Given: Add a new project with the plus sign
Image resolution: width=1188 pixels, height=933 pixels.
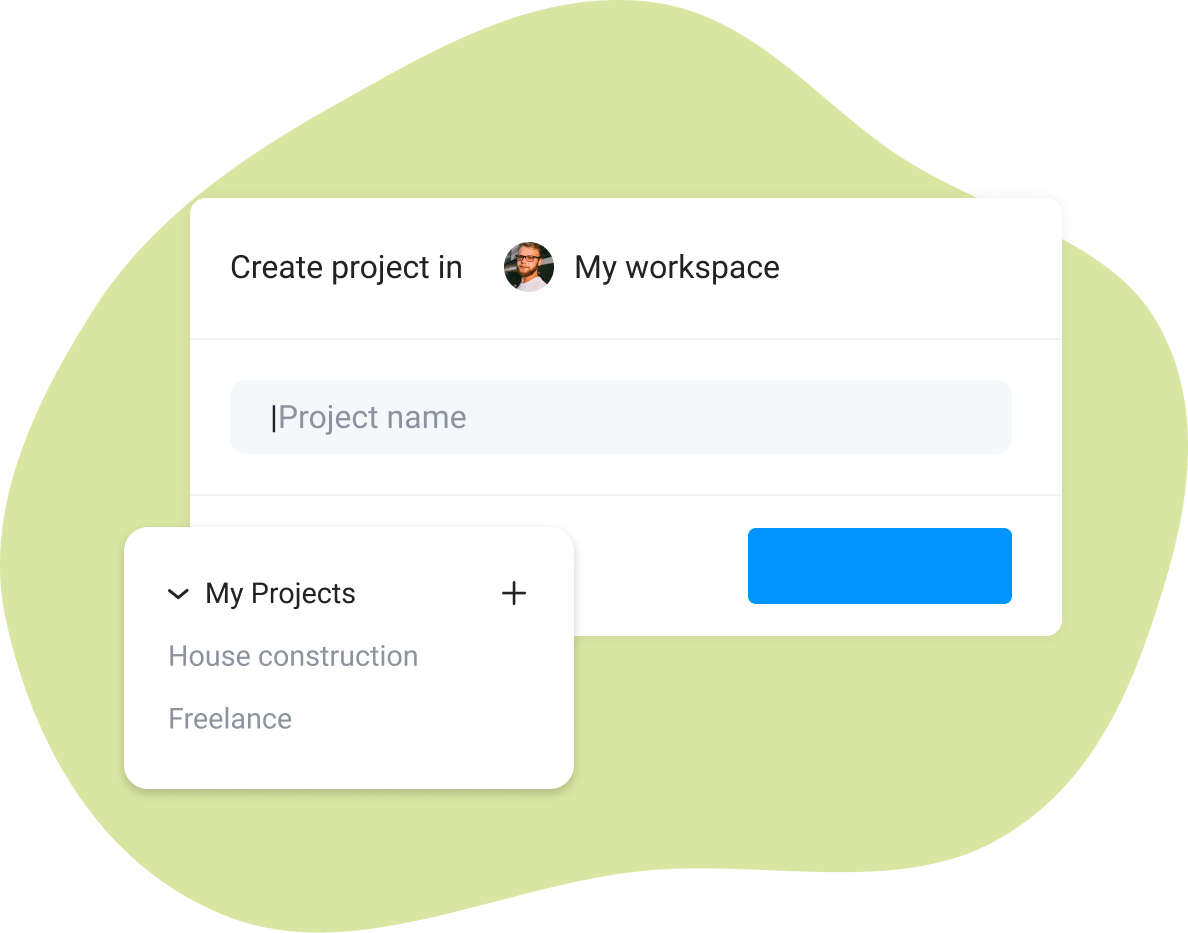Looking at the screenshot, I should [513, 593].
